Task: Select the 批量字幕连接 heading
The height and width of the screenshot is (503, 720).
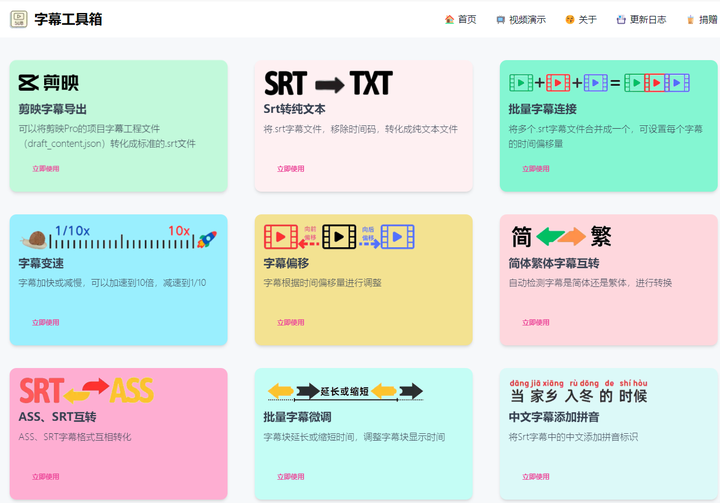Action: tap(543, 109)
